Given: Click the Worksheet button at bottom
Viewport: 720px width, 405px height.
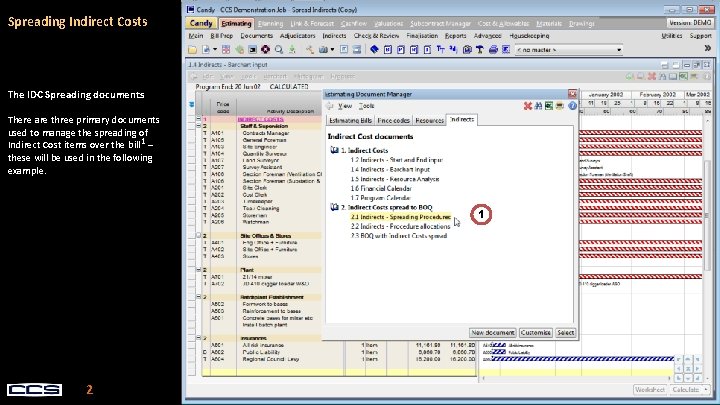Looking at the screenshot, I should click(650, 390).
